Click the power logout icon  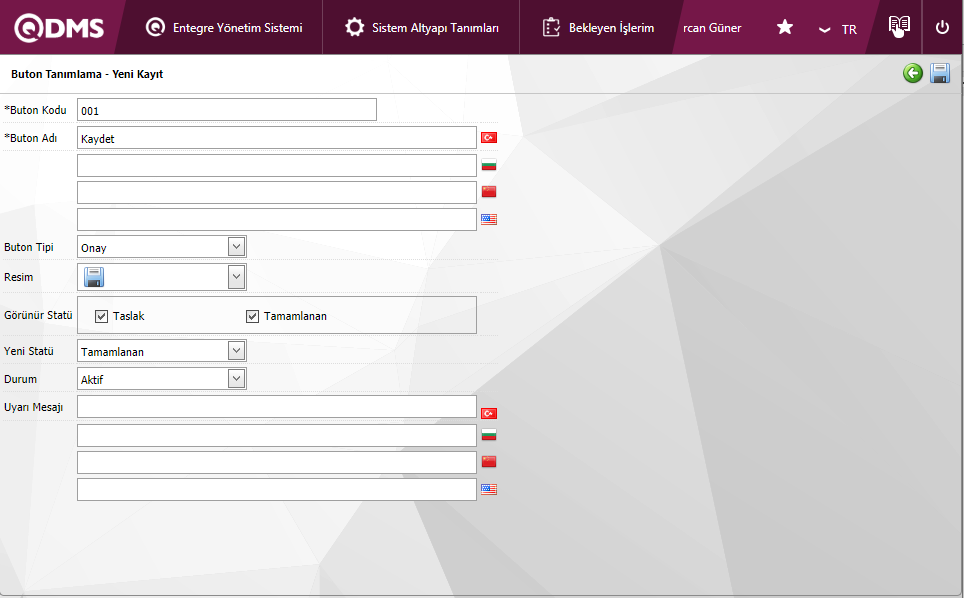942,28
